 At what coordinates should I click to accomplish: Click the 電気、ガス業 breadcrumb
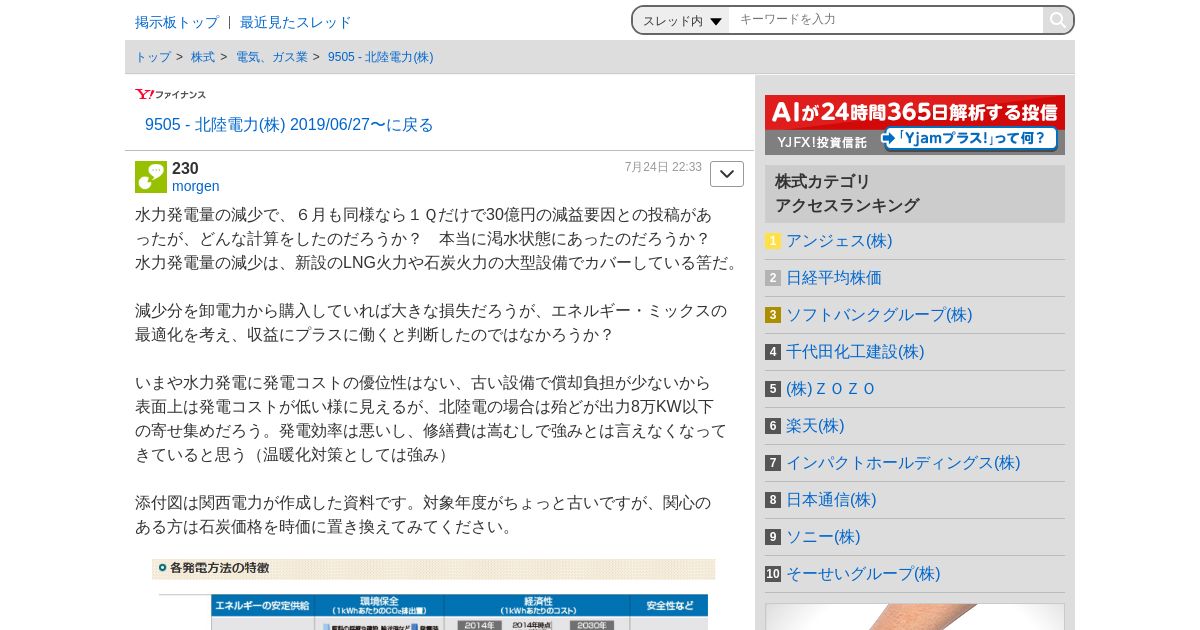click(272, 57)
